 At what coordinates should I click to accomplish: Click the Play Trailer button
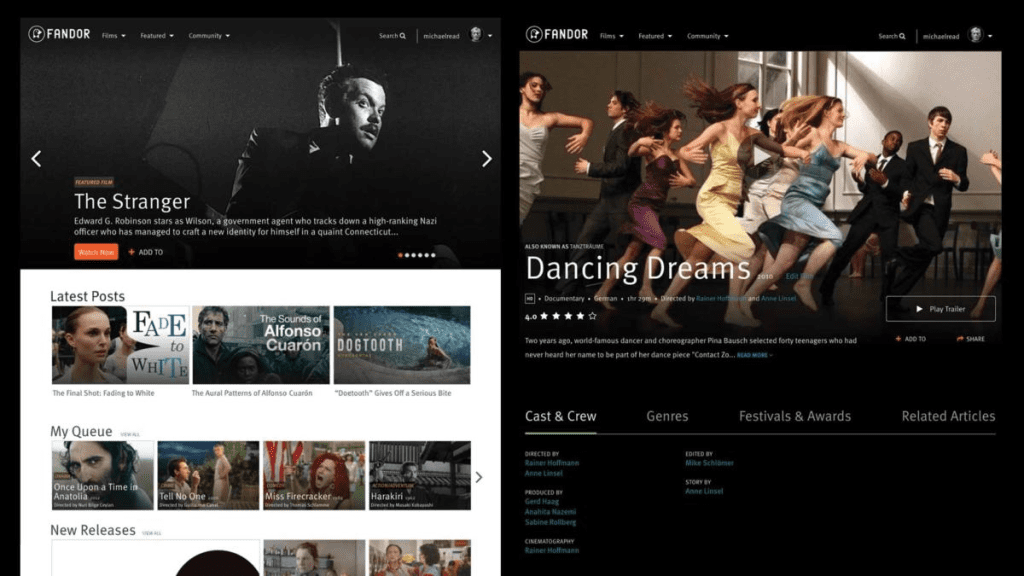click(x=940, y=309)
